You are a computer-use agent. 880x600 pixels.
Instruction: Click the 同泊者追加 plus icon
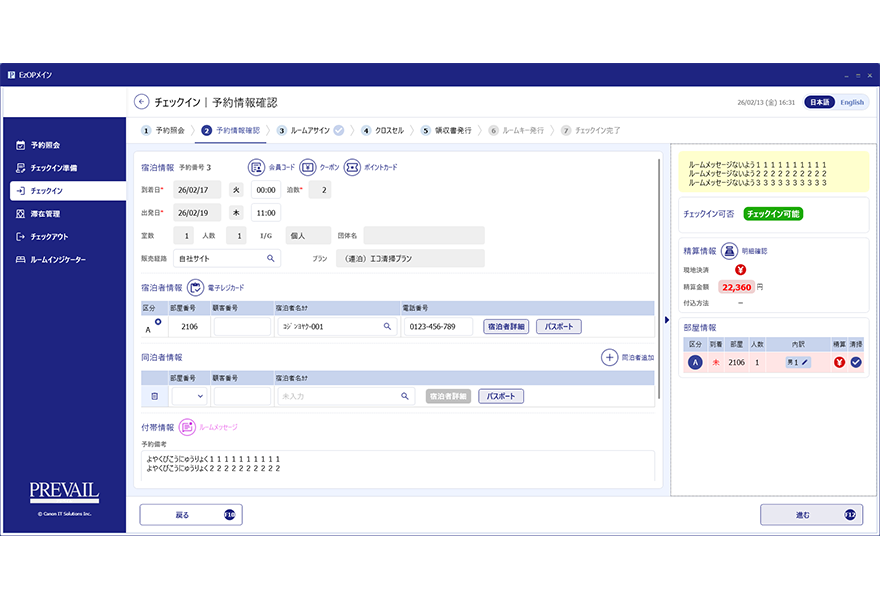(x=609, y=357)
